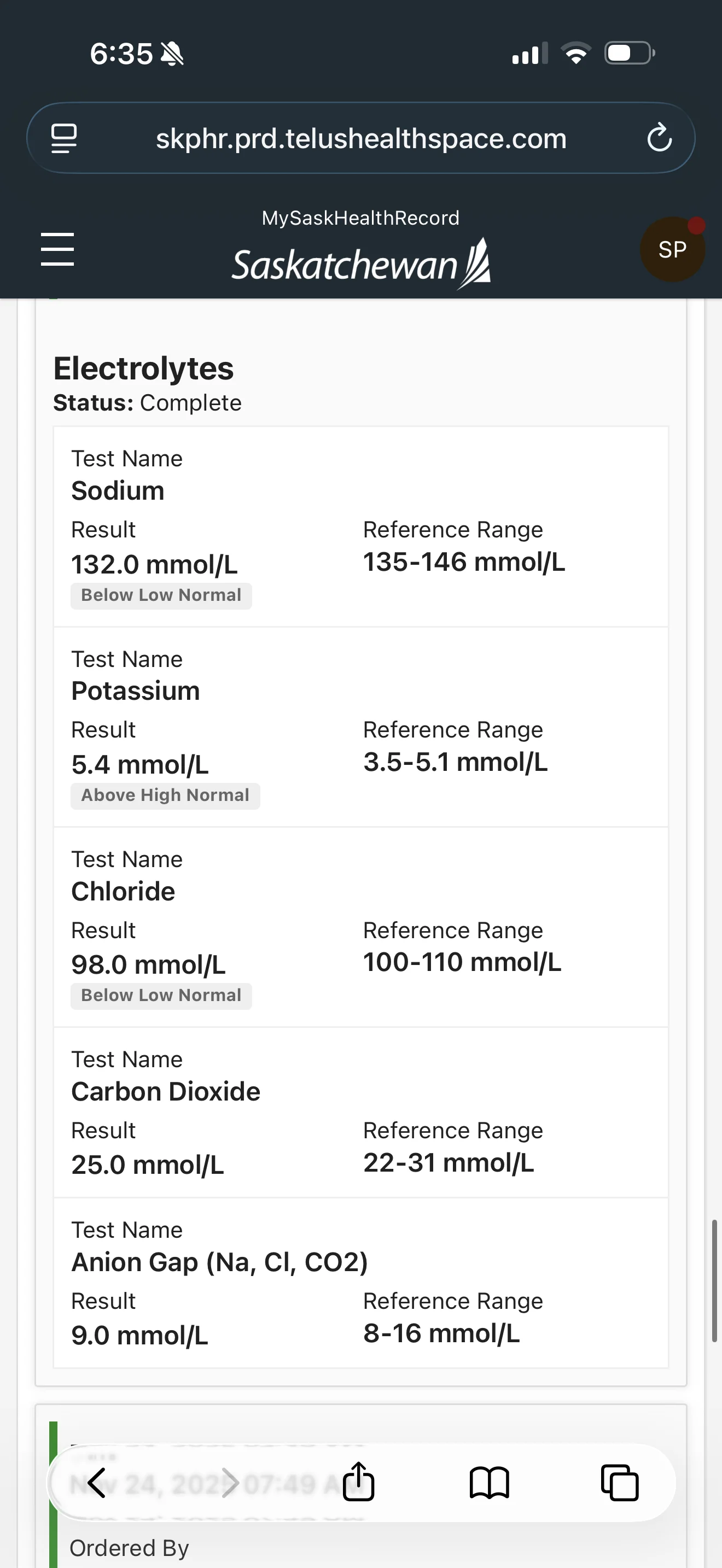Open the Safari share sheet
This screenshot has width=722, height=1568.
pos(358,1481)
